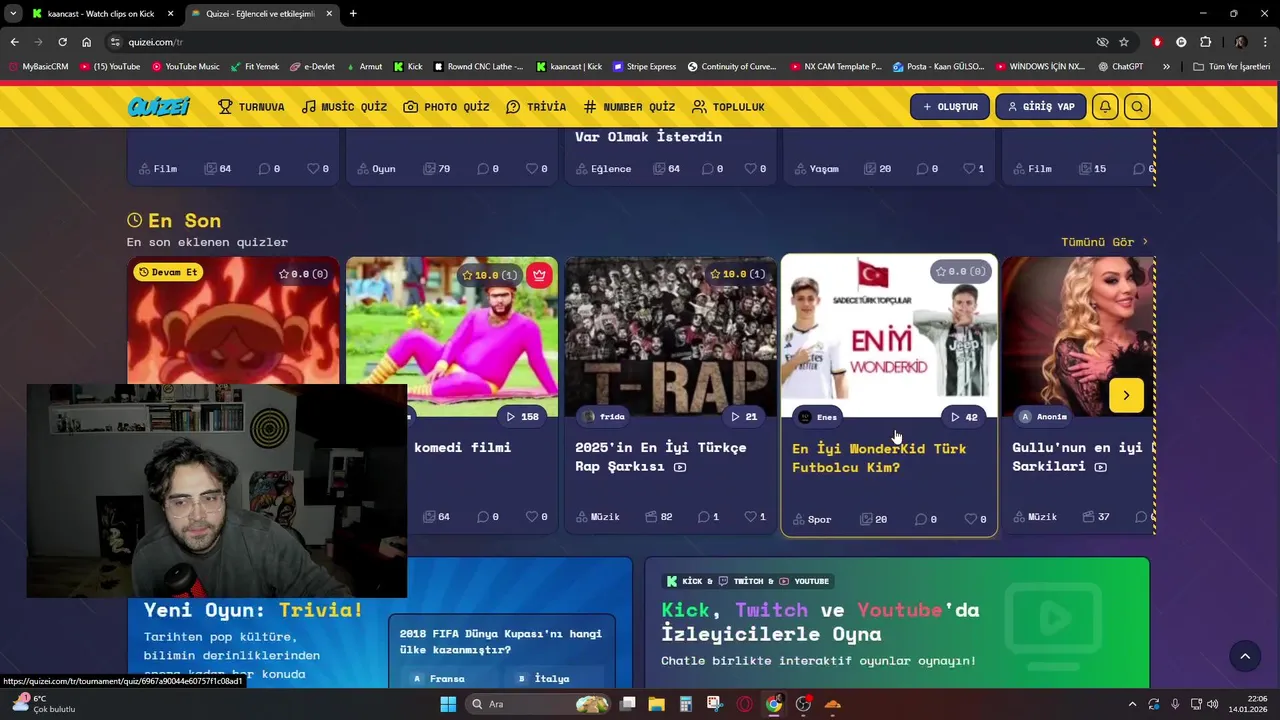Open the Quizei logo home link
The height and width of the screenshot is (720, 1280).
[x=158, y=107]
